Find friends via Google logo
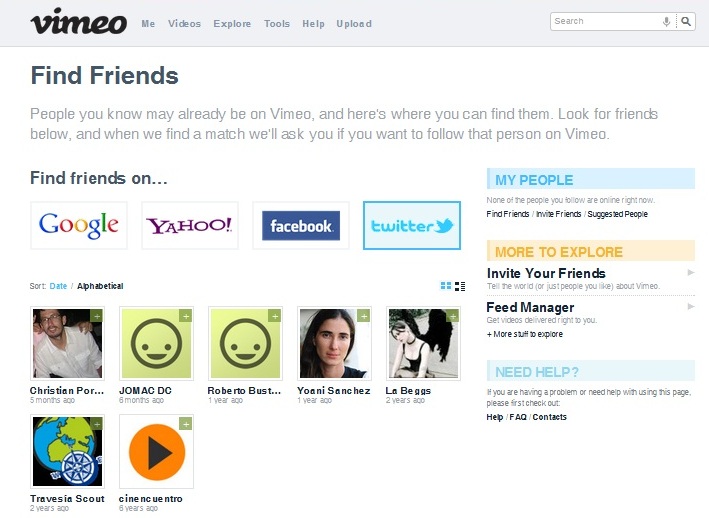 [x=79, y=225]
